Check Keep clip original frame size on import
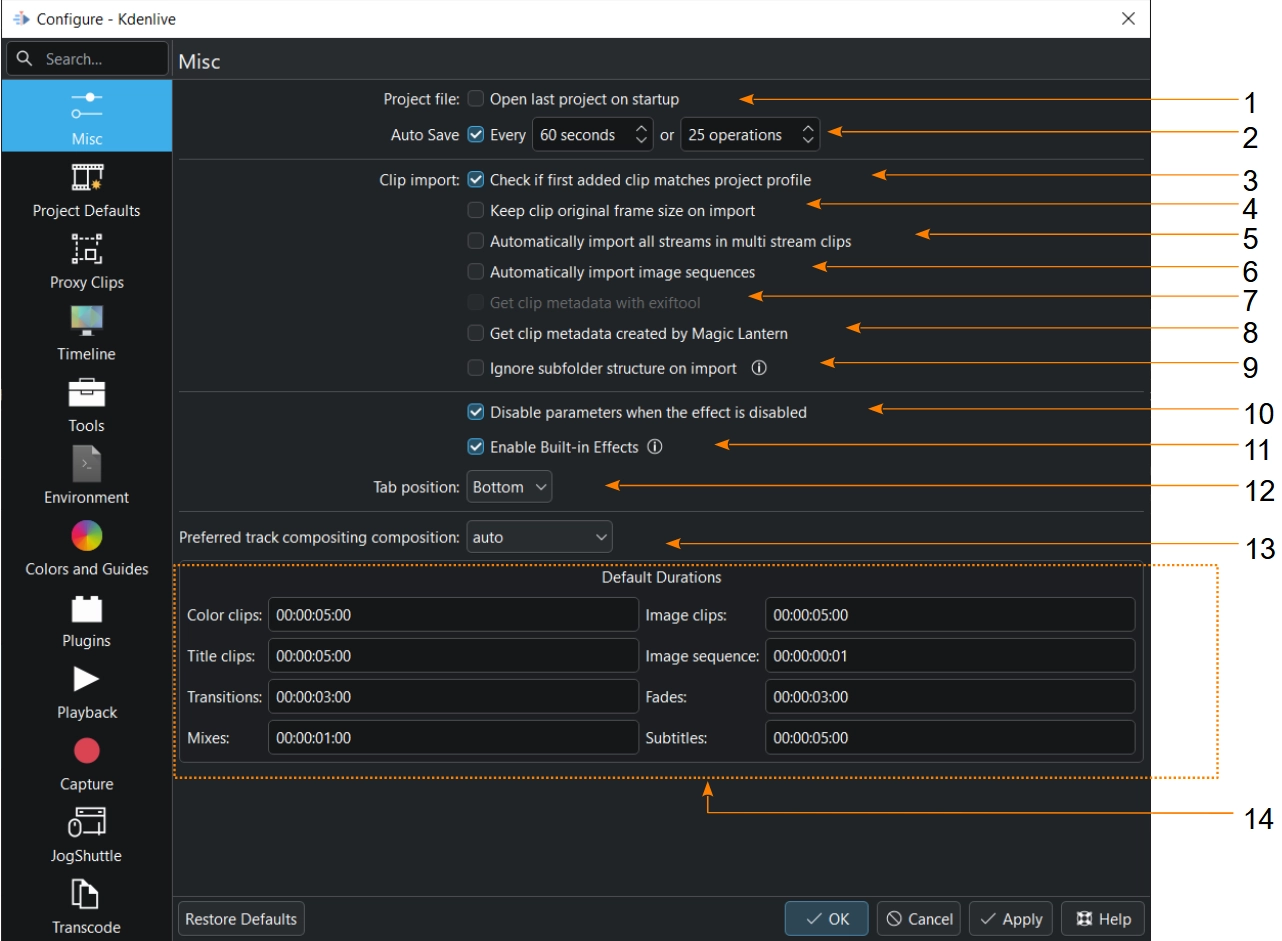The width and height of the screenshot is (1282, 941). [x=476, y=211]
